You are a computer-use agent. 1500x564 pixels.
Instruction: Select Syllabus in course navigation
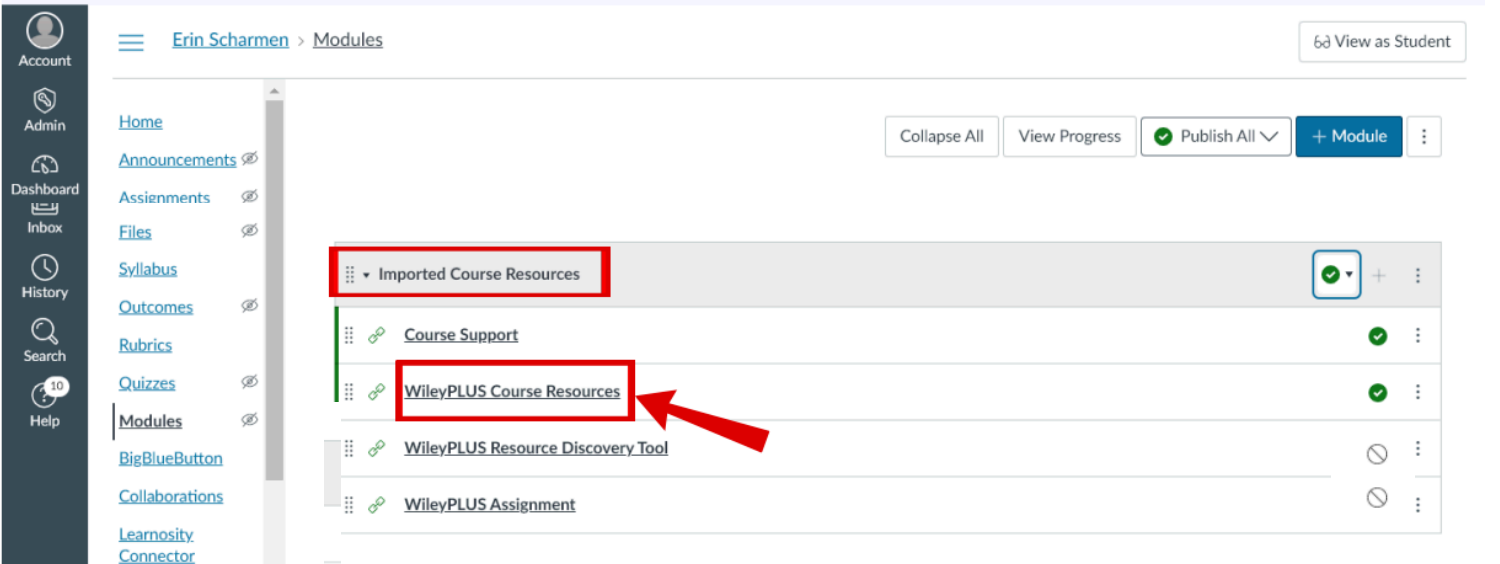(148, 269)
